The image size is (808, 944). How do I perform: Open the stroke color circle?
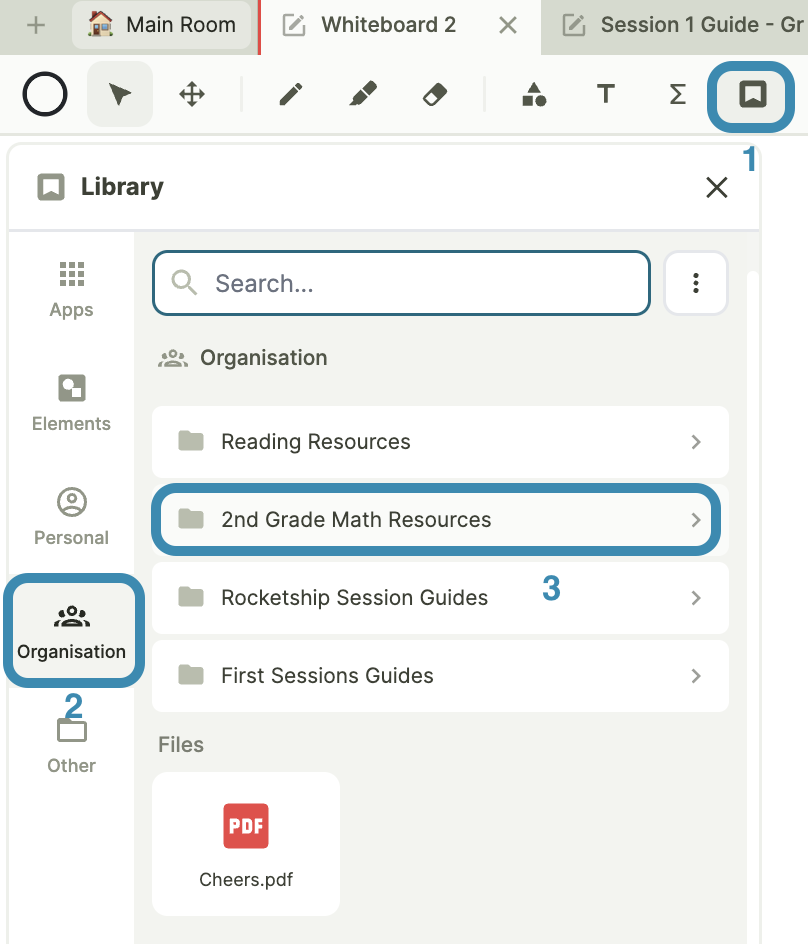point(44,94)
